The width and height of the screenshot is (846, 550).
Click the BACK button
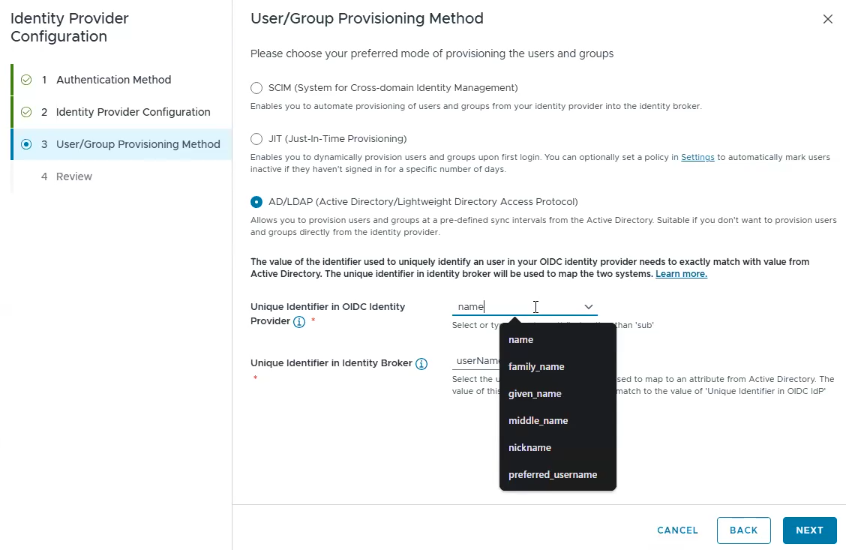[743, 530]
